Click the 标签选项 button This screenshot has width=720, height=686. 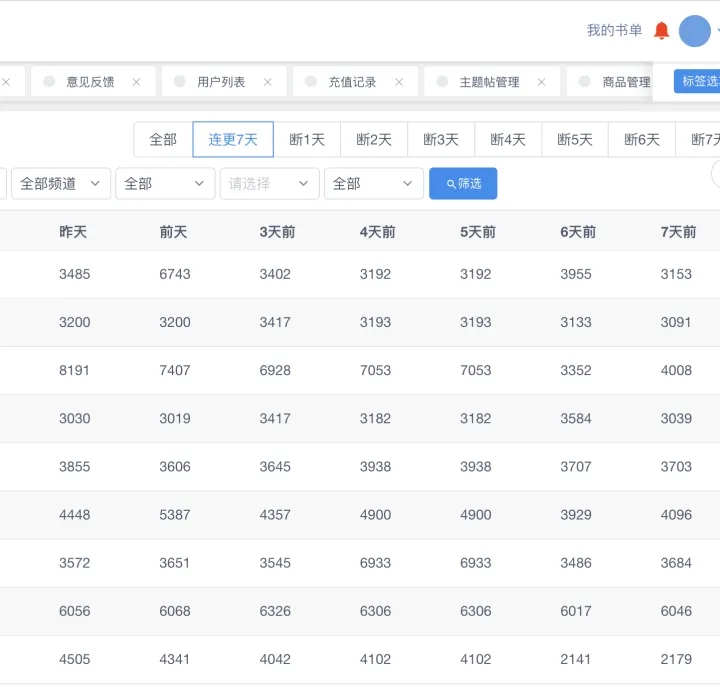pyautogui.click(x=698, y=81)
